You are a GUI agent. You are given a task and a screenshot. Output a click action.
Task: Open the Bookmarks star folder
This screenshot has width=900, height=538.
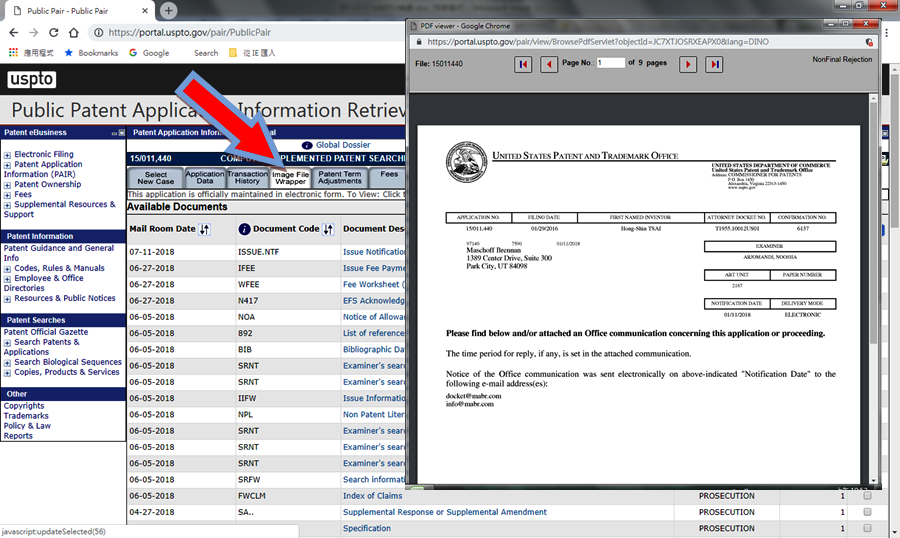[91, 53]
